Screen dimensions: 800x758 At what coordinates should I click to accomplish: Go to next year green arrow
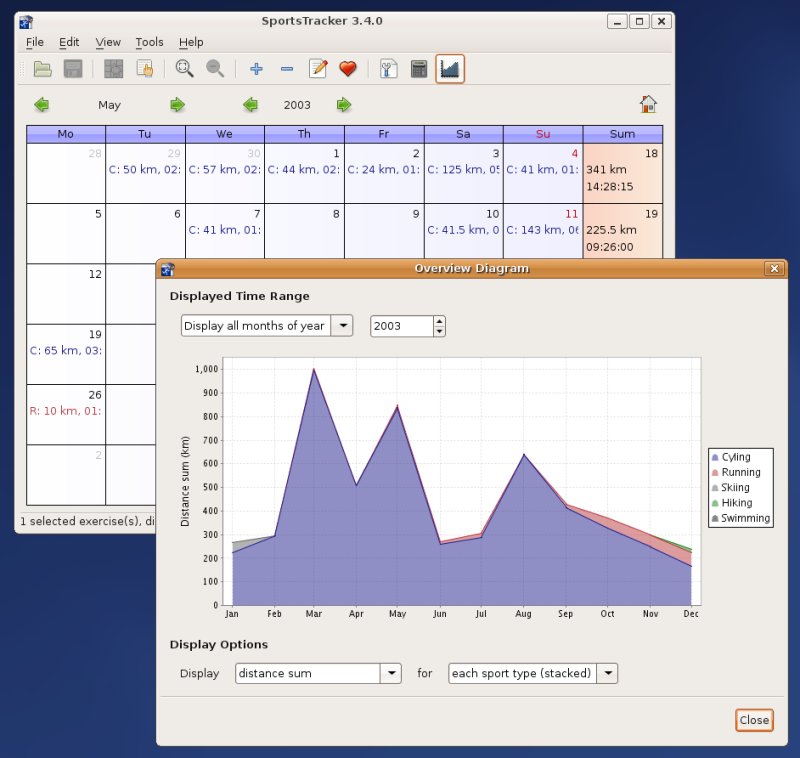[344, 105]
